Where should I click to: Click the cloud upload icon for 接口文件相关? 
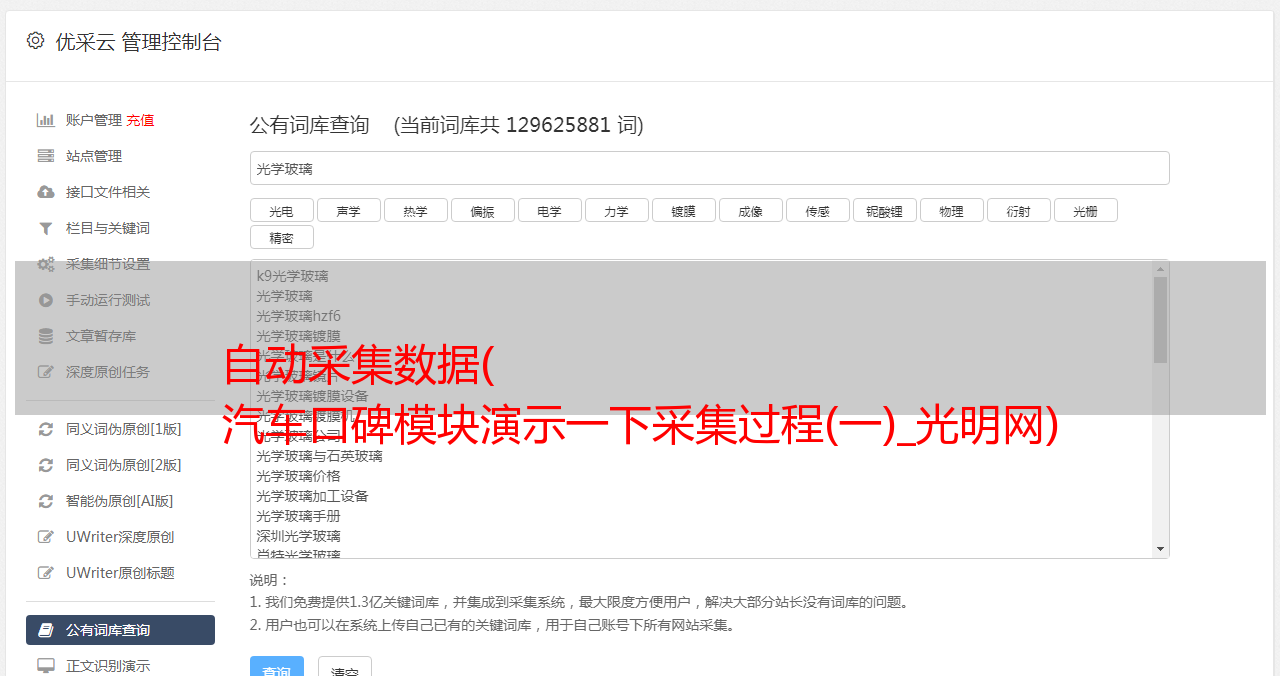click(45, 192)
